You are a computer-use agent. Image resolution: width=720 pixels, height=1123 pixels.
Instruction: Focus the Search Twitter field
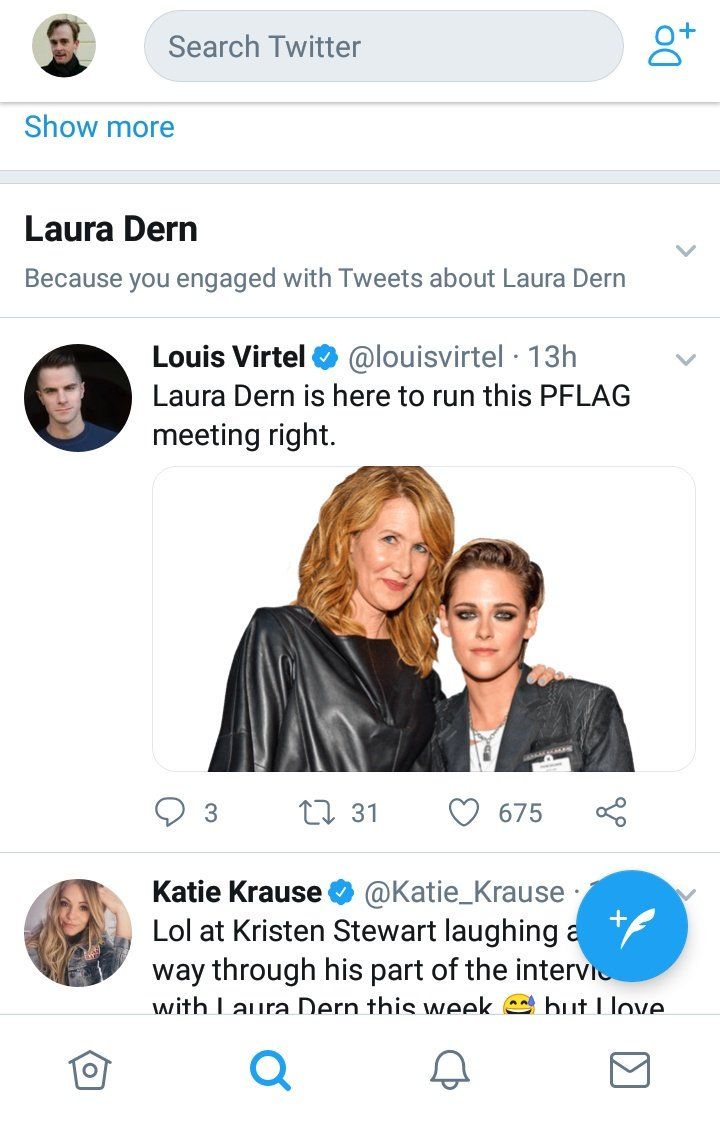(x=383, y=46)
